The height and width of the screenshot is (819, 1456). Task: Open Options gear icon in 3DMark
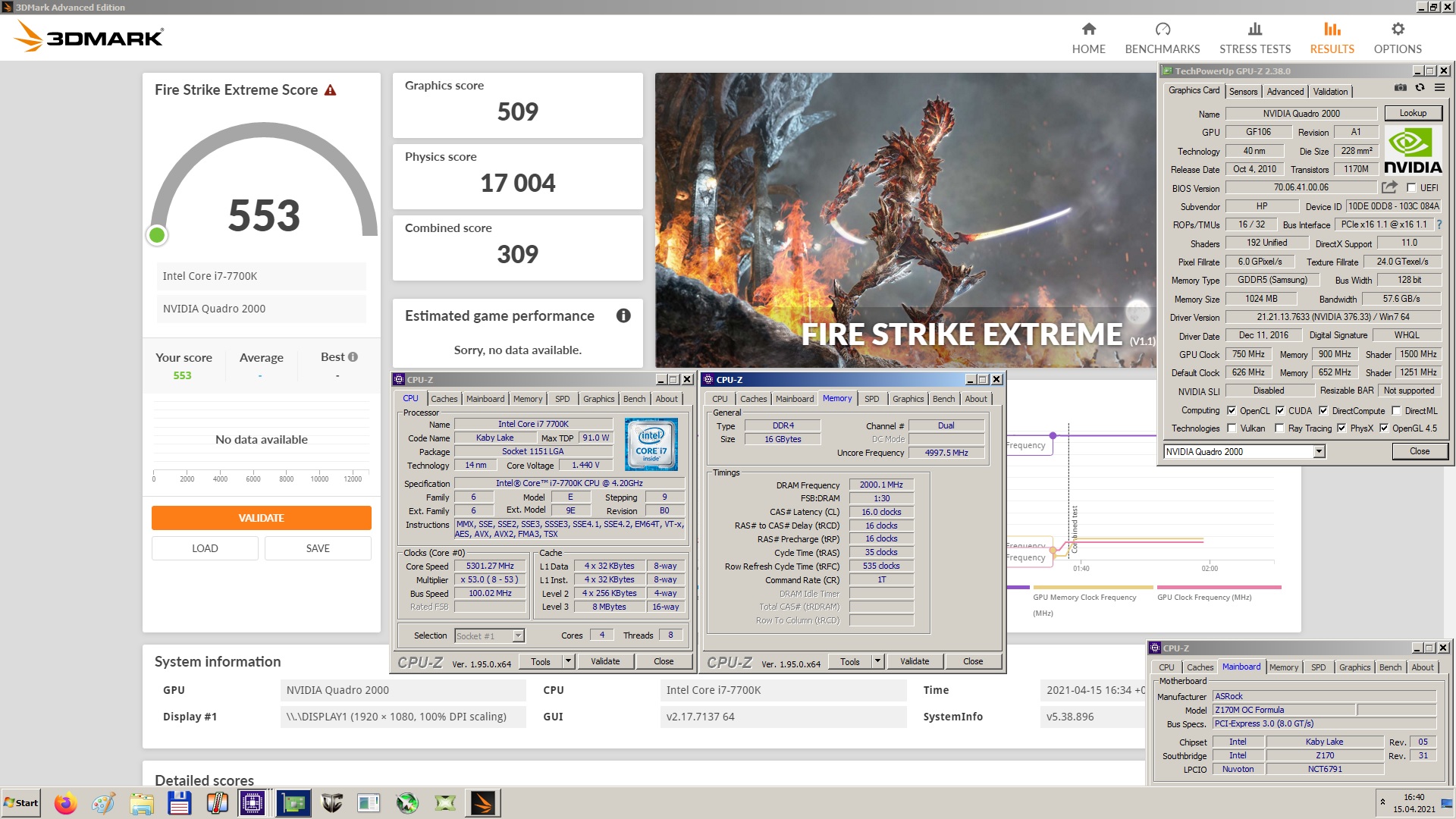(1398, 29)
